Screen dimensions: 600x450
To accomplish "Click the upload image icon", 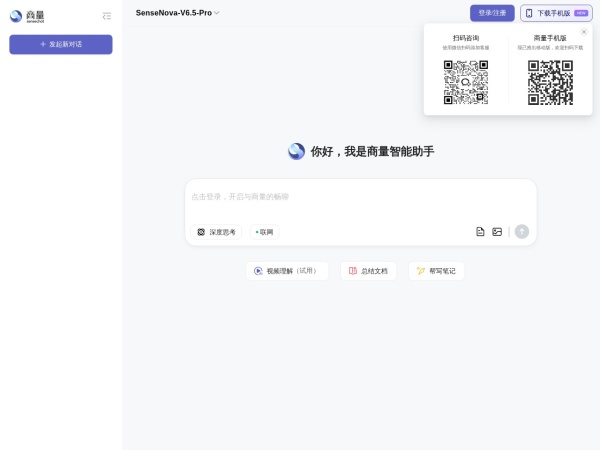I will 497,232.
